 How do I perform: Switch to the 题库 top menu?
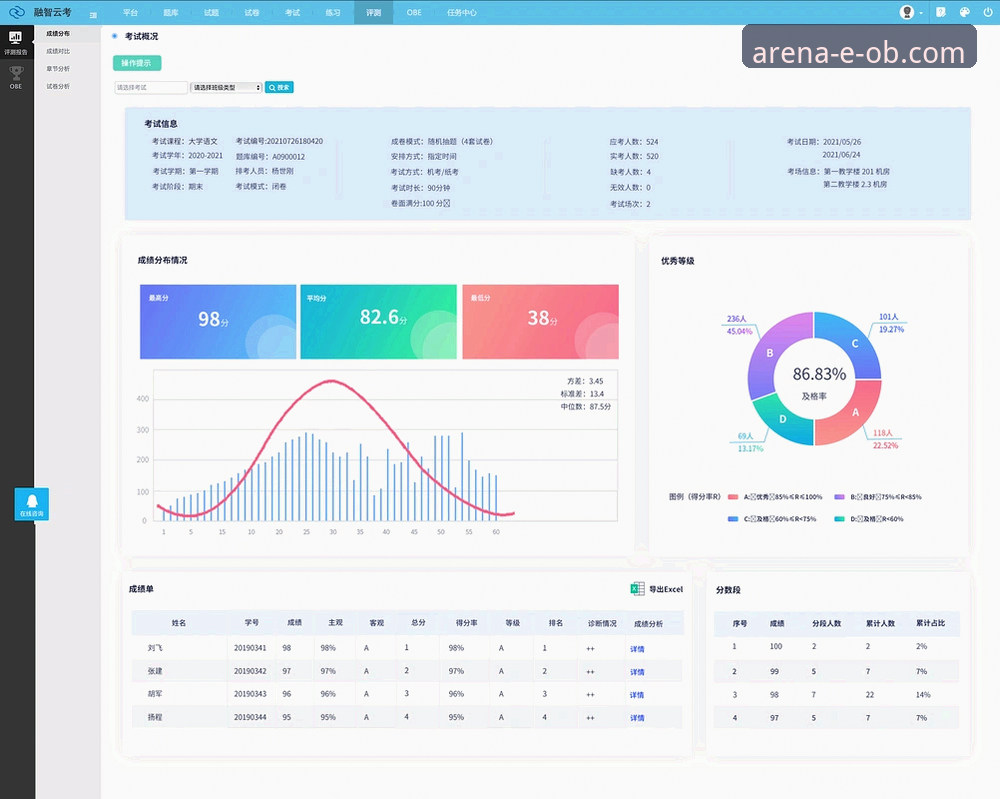[x=171, y=13]
